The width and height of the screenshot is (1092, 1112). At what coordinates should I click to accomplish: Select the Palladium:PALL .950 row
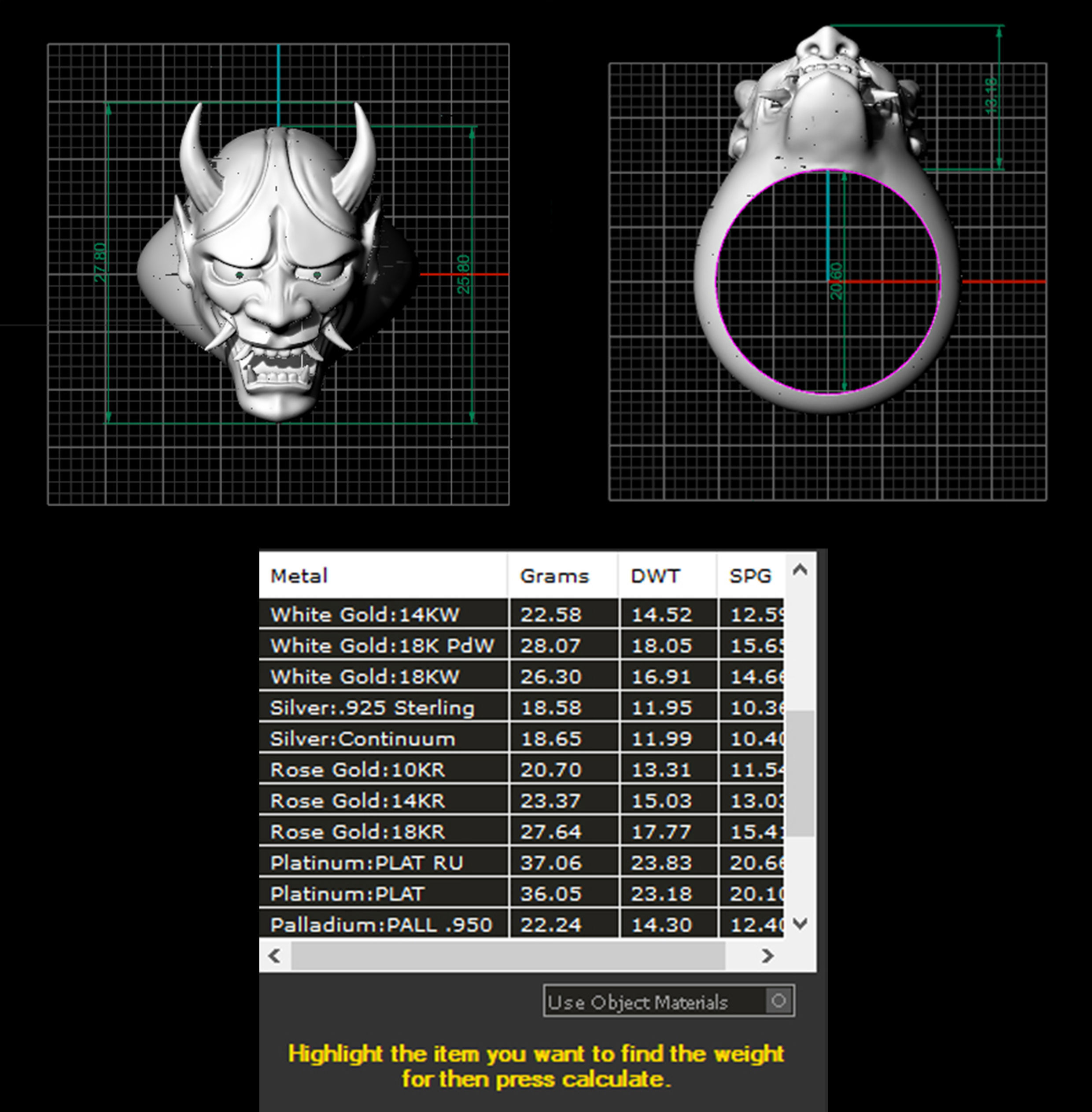coord(522,924)
